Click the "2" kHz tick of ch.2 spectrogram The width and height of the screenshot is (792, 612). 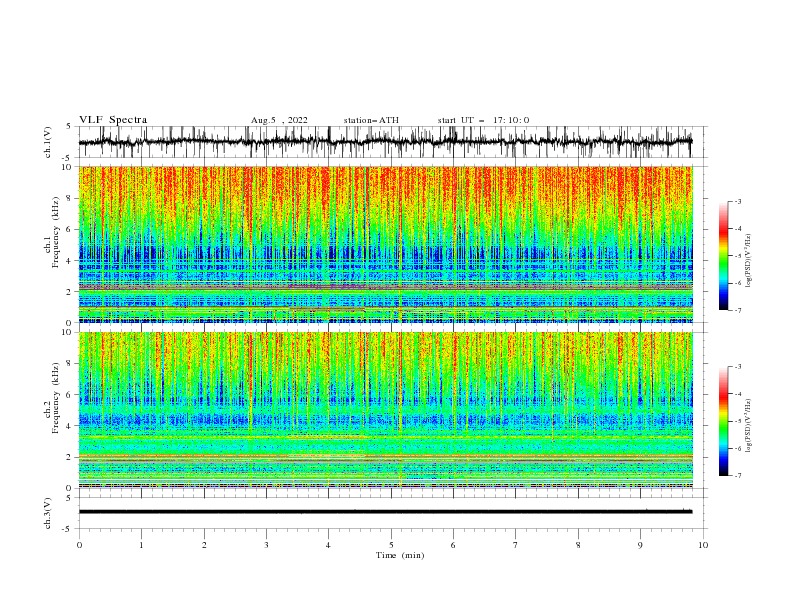pyautogui.click(x=70, y=457)
